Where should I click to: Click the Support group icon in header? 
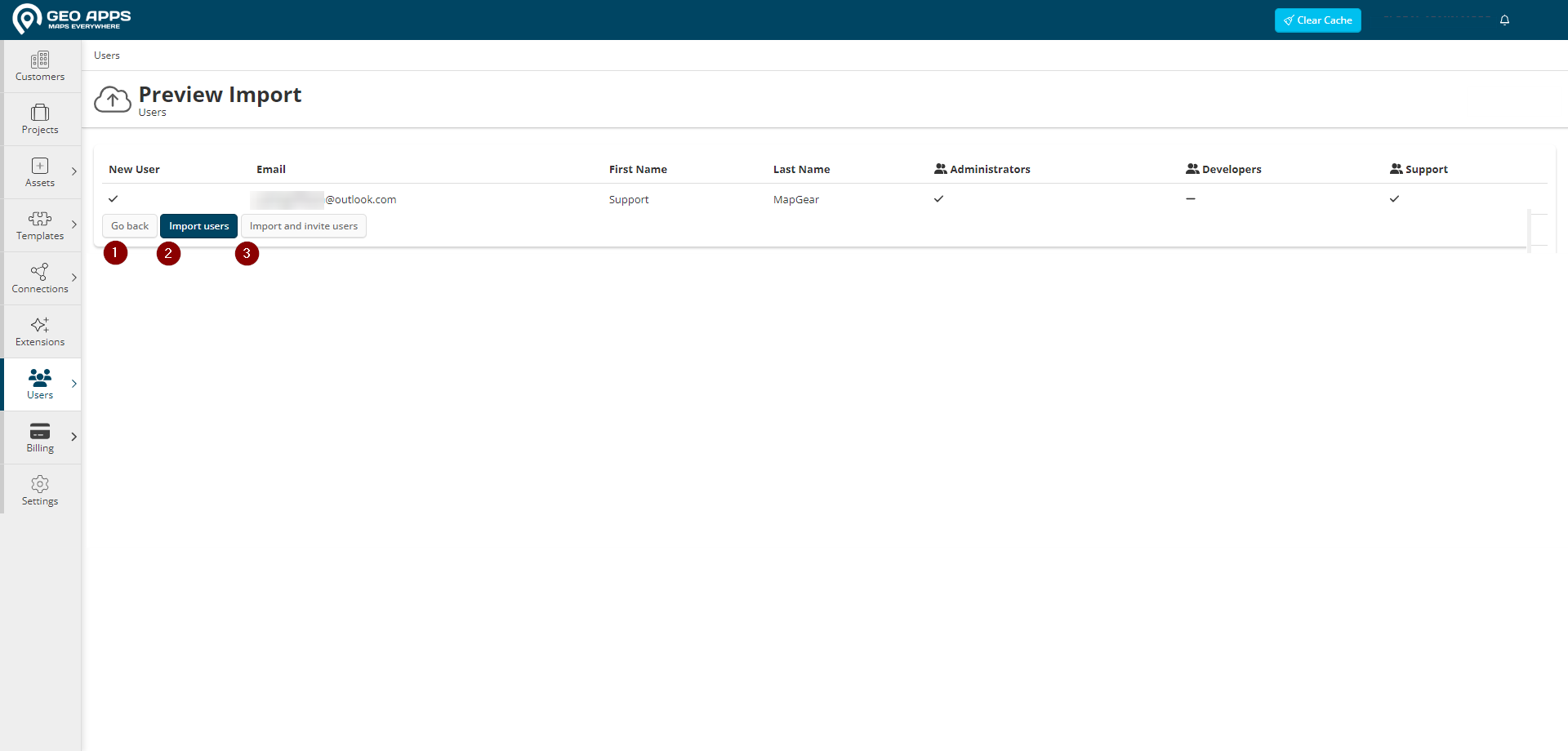[x=1396, y=169]
